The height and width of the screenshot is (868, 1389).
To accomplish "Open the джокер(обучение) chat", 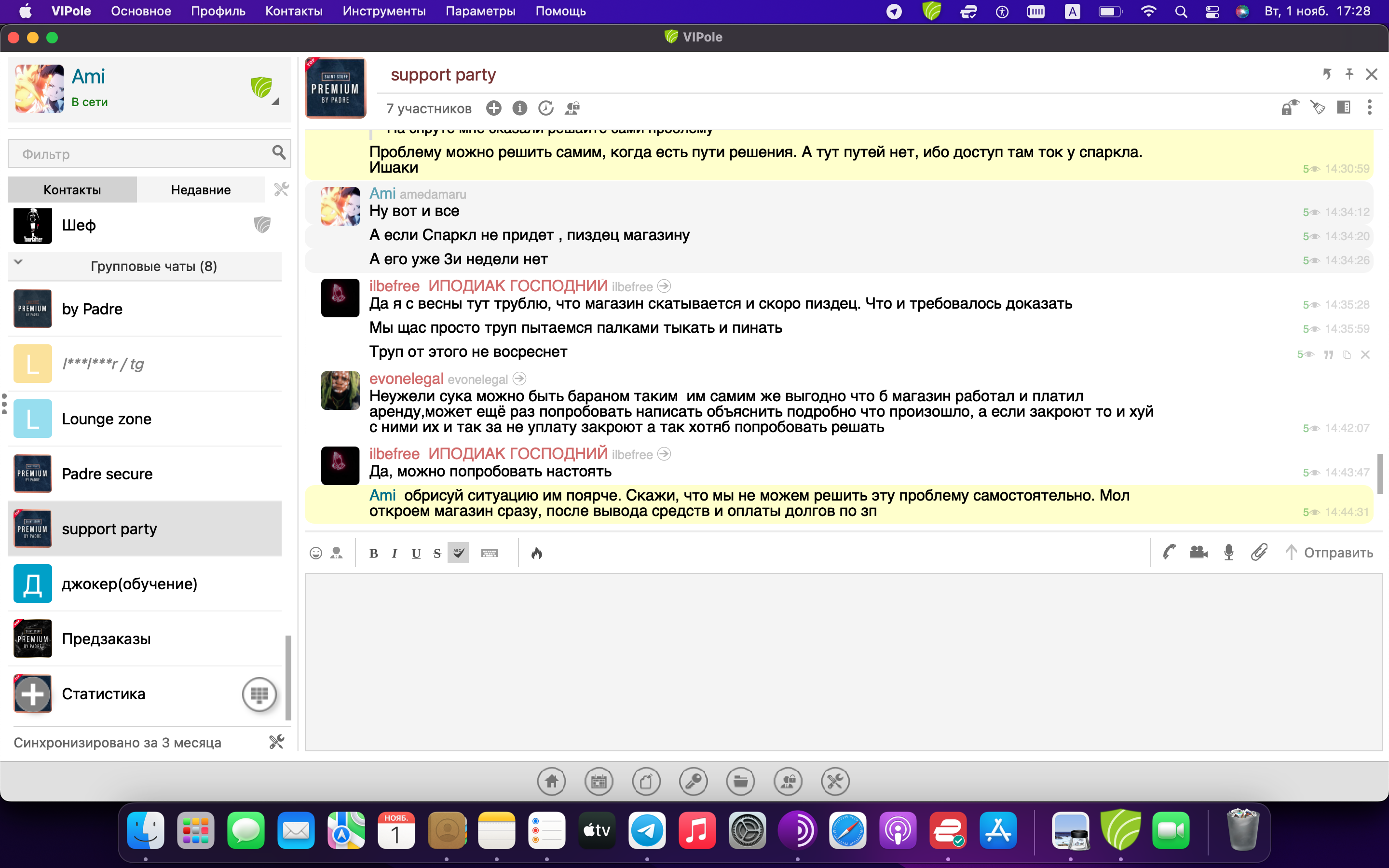I will tap(145, 584).
